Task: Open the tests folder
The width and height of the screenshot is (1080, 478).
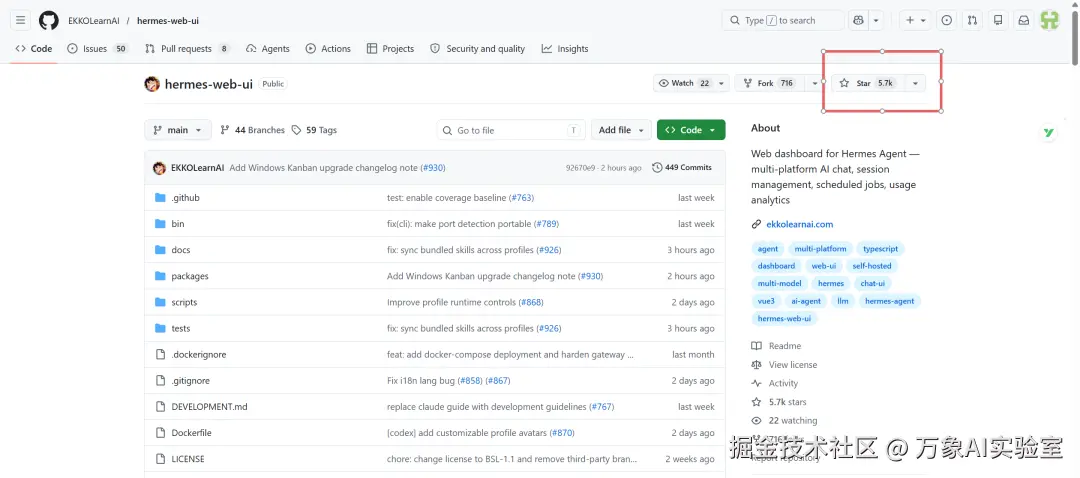Action: pyautogui.click(x=180, y=329)
